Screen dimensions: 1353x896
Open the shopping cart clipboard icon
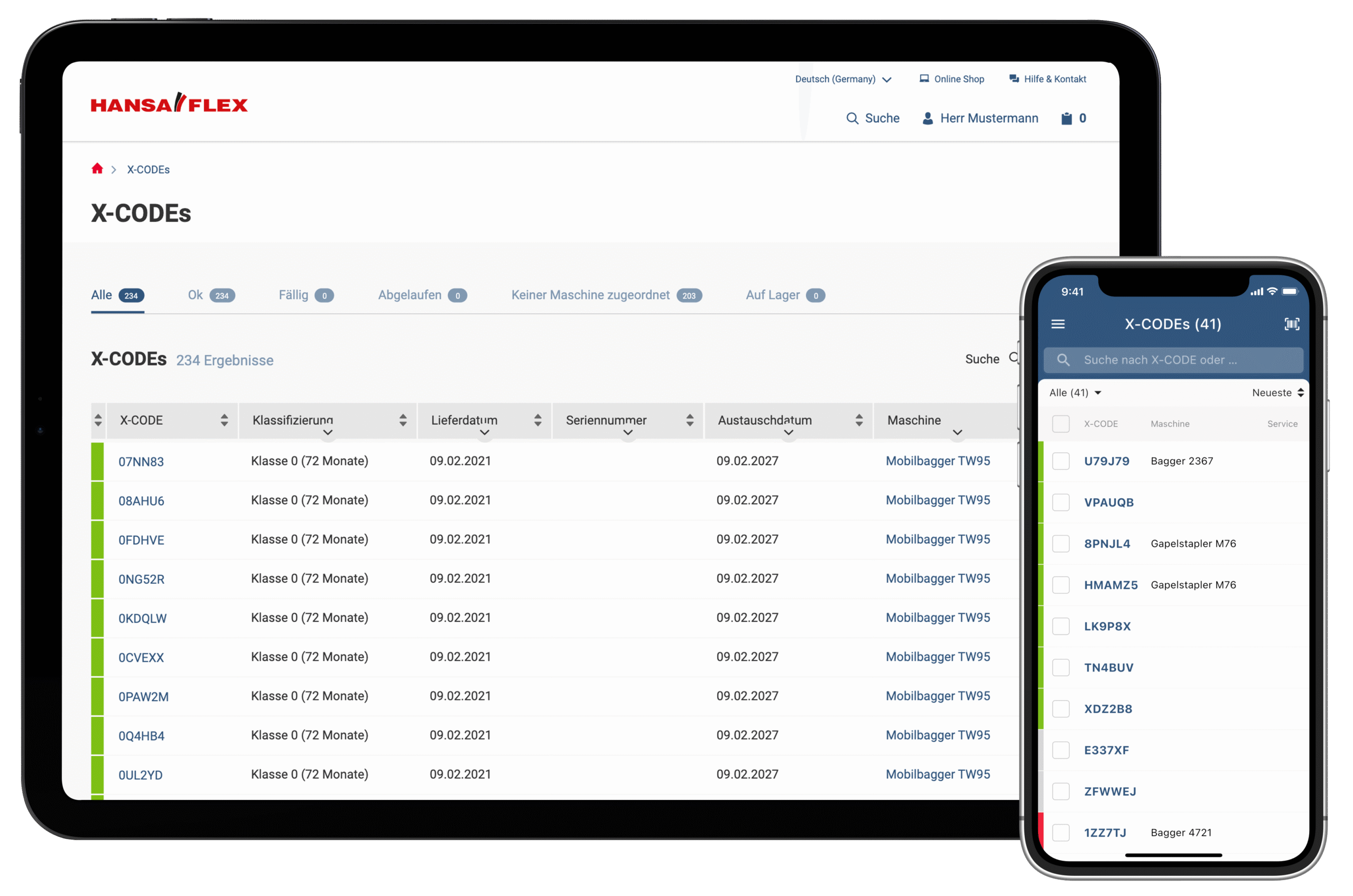click(1066, 118)
